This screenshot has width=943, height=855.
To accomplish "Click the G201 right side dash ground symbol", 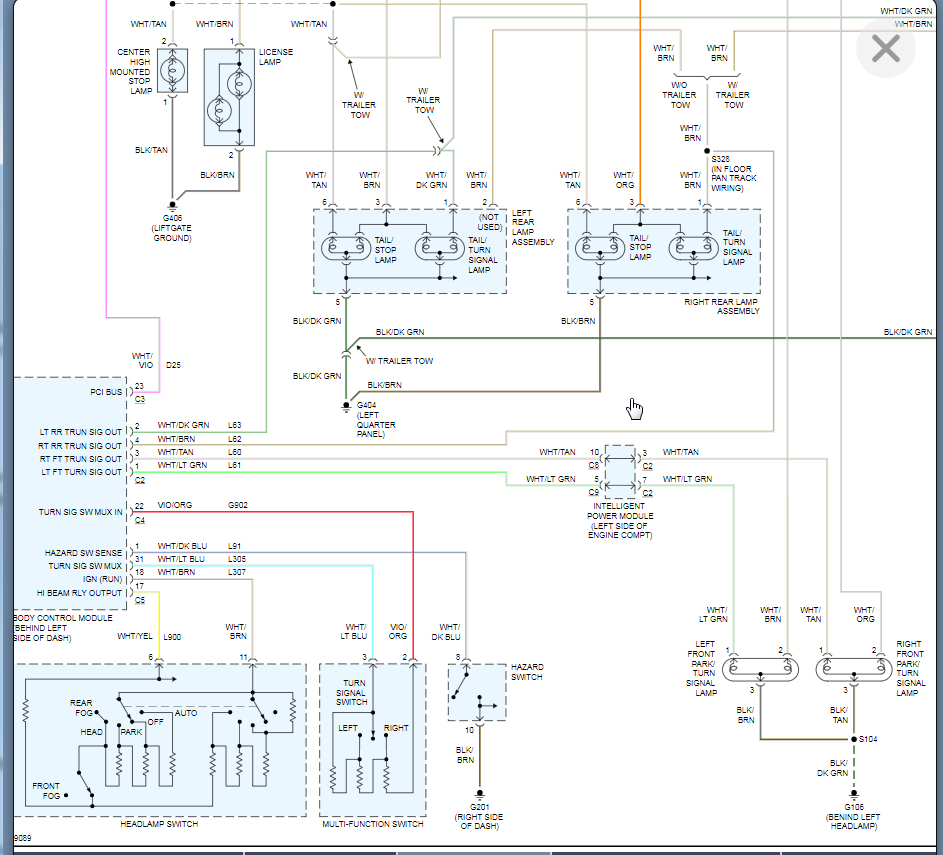I will (479, 795).
